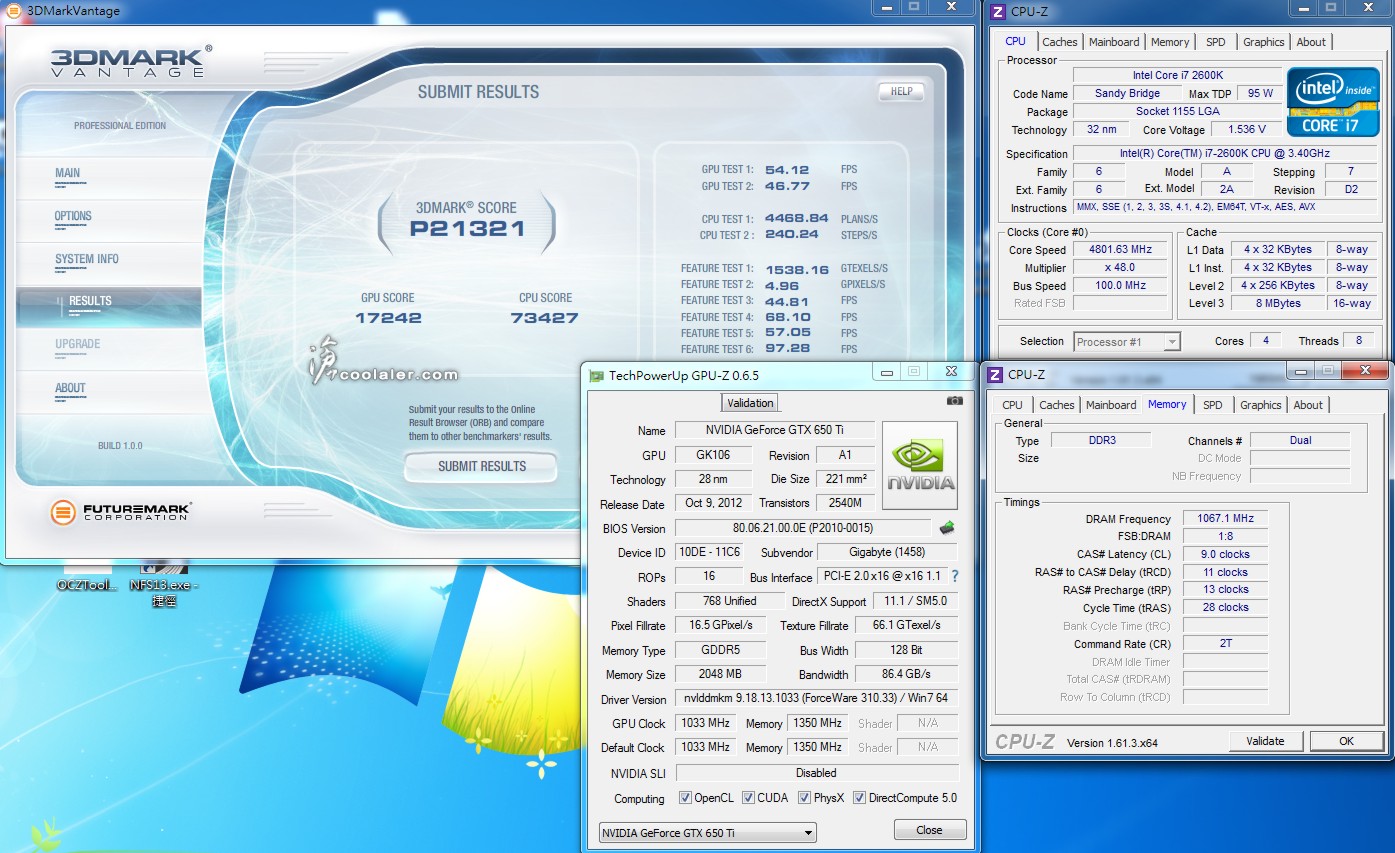The height and width of the screenshot is (853, 1395).
Task: Click the Close button in GPU-Z
Action: click(929, 830)
